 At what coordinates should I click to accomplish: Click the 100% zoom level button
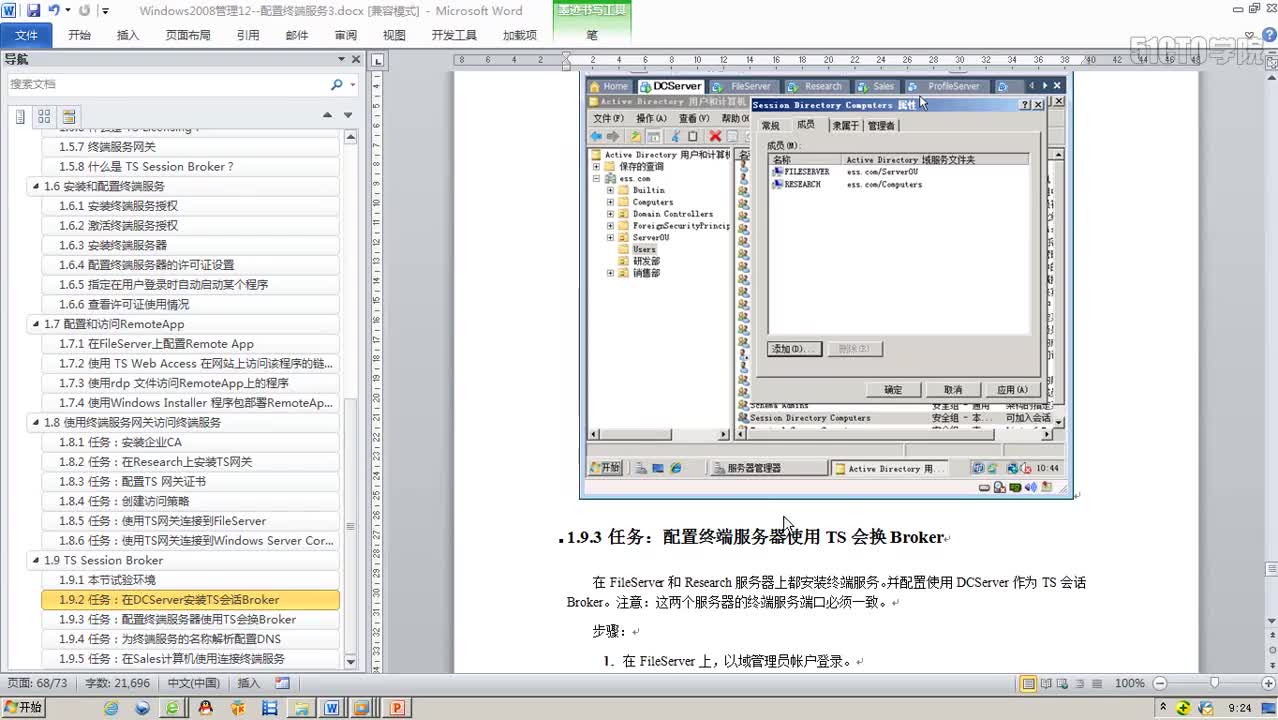1129,684
